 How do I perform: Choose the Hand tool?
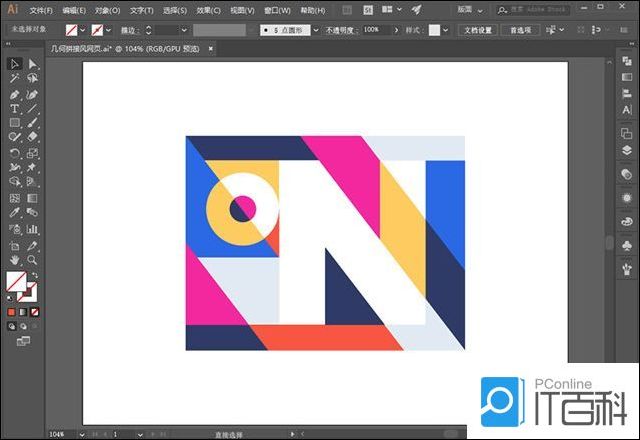coord(15,259)
